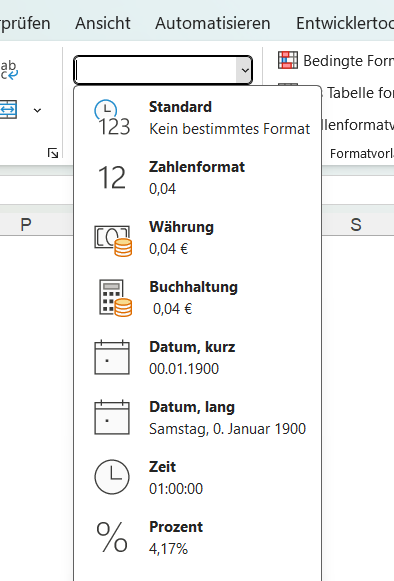This screenshot has height=581, width=394.
Task: Select column S header
Action: (356, 224)
